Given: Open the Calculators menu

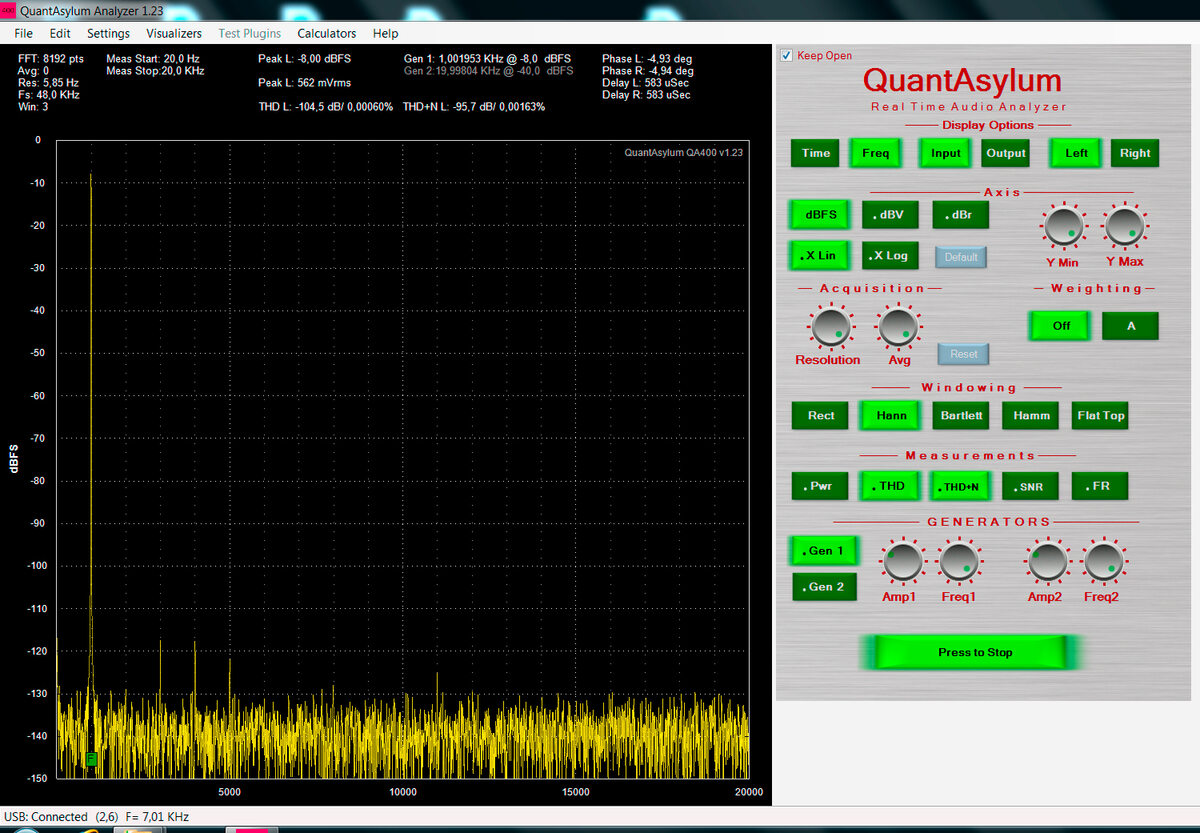Looking at the screenshot, I should (327, 33).
